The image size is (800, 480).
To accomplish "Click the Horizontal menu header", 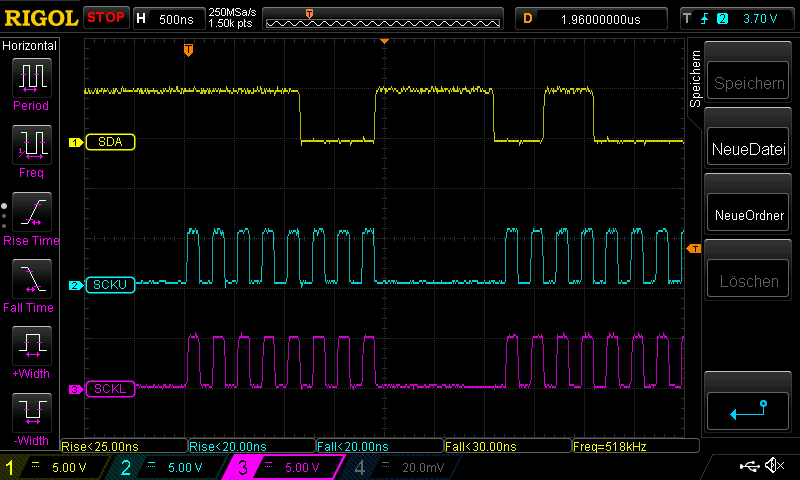I will (x=30, y=46).
